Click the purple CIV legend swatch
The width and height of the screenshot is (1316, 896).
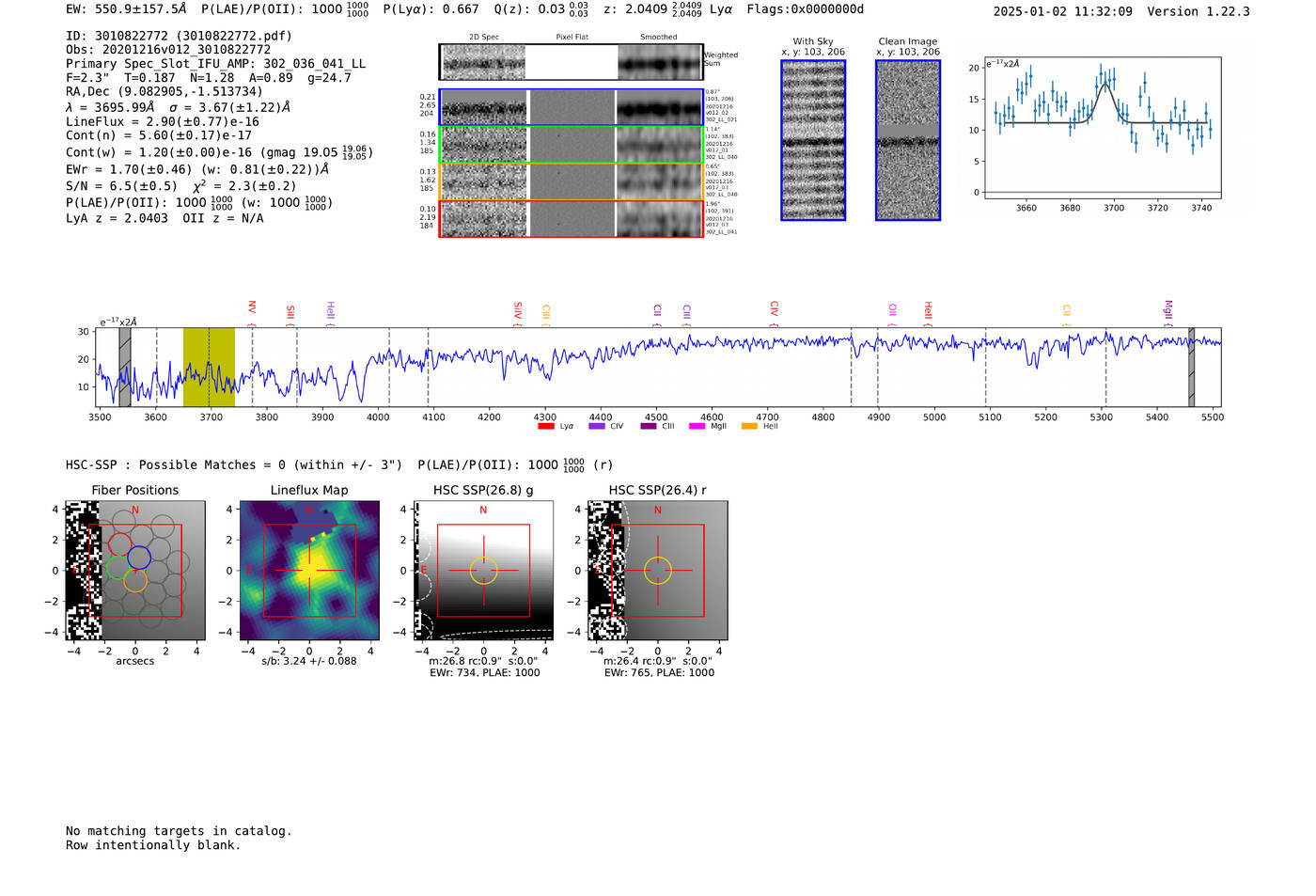coord(596,426)
